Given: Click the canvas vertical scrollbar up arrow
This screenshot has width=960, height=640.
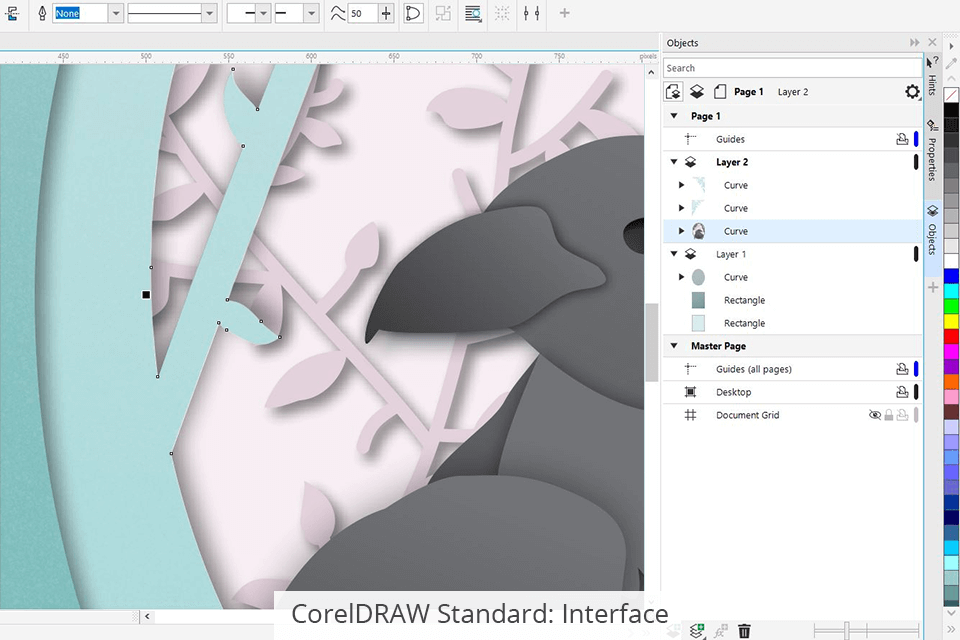Looking at the screenshot, I should (651, 72).
